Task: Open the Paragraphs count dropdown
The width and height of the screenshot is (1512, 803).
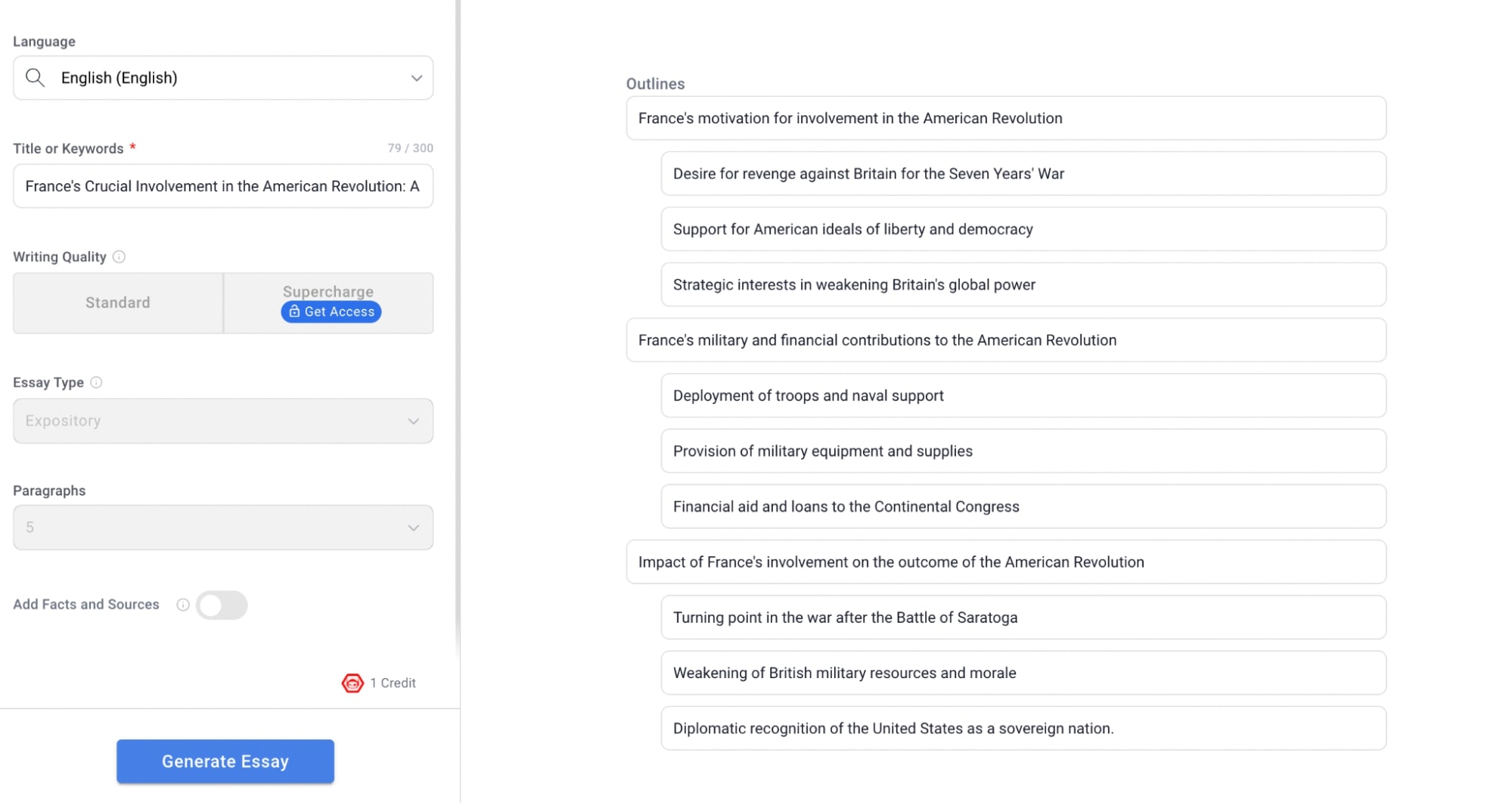Action: tap(413, 528)
